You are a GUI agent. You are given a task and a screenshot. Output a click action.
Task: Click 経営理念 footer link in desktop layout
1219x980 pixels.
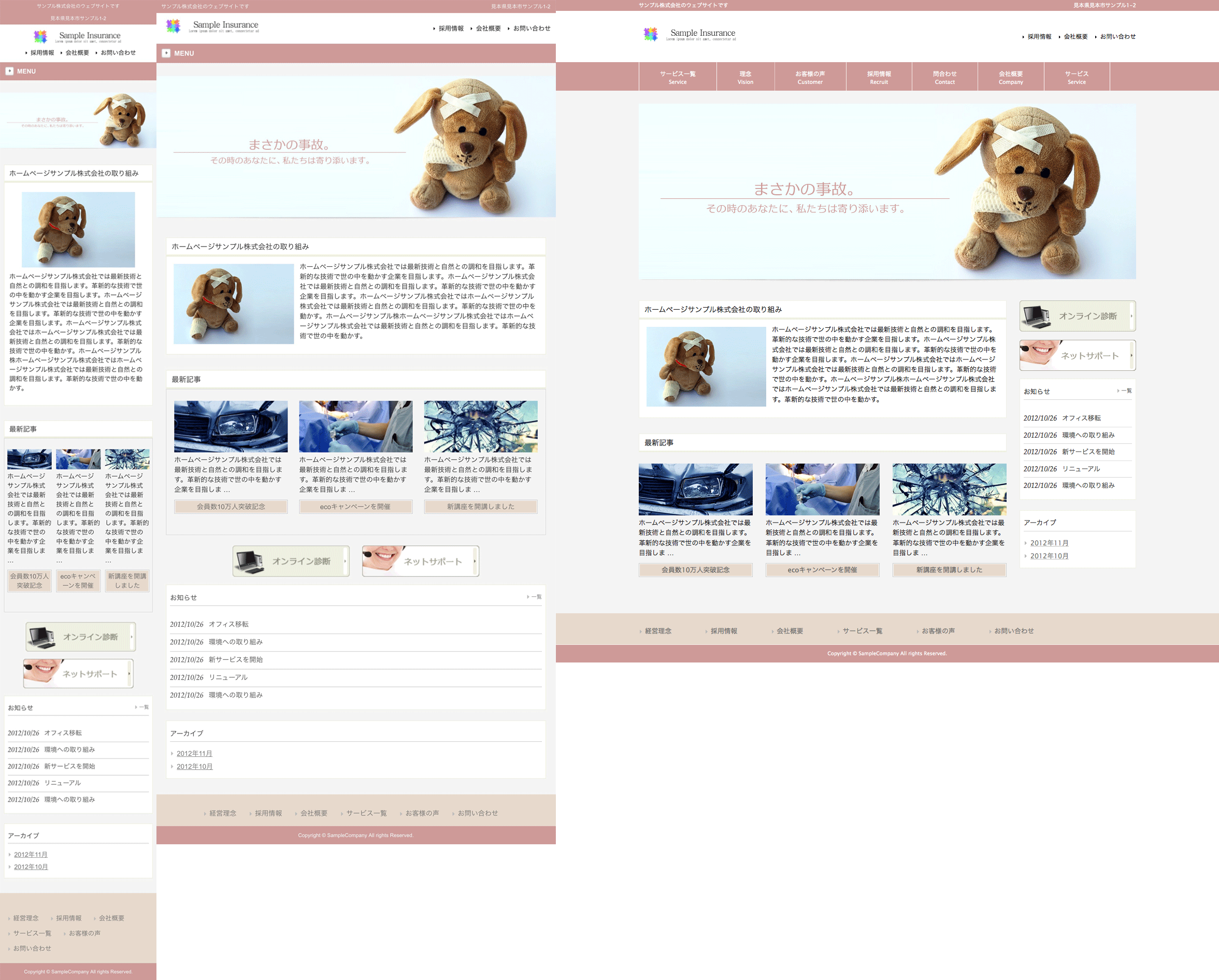click(657, 631)
